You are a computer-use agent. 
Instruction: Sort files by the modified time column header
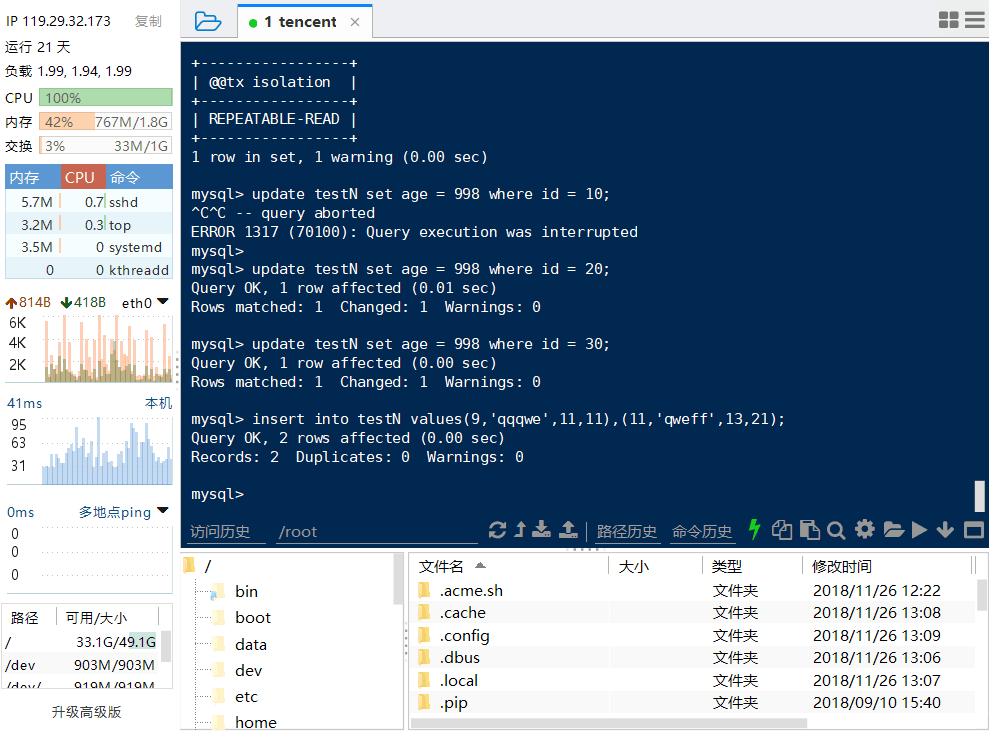[887, 566]
